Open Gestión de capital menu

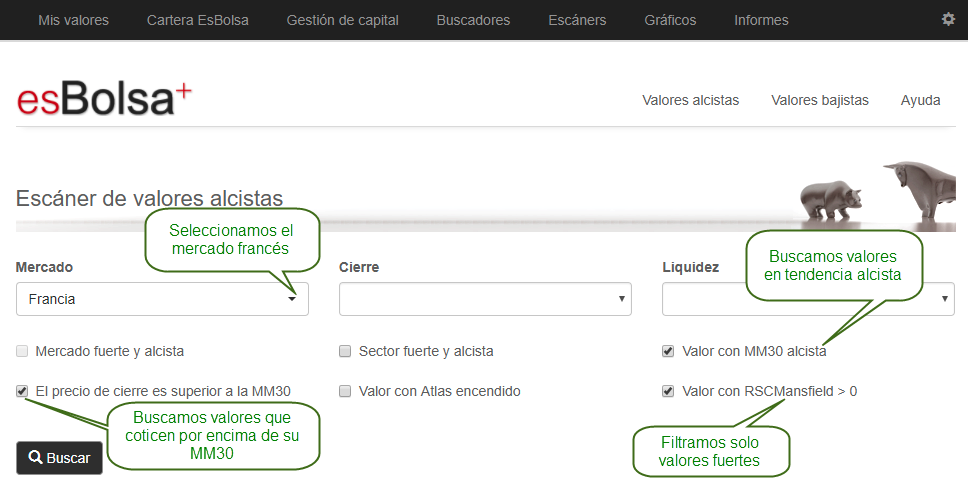coord(342,20)
